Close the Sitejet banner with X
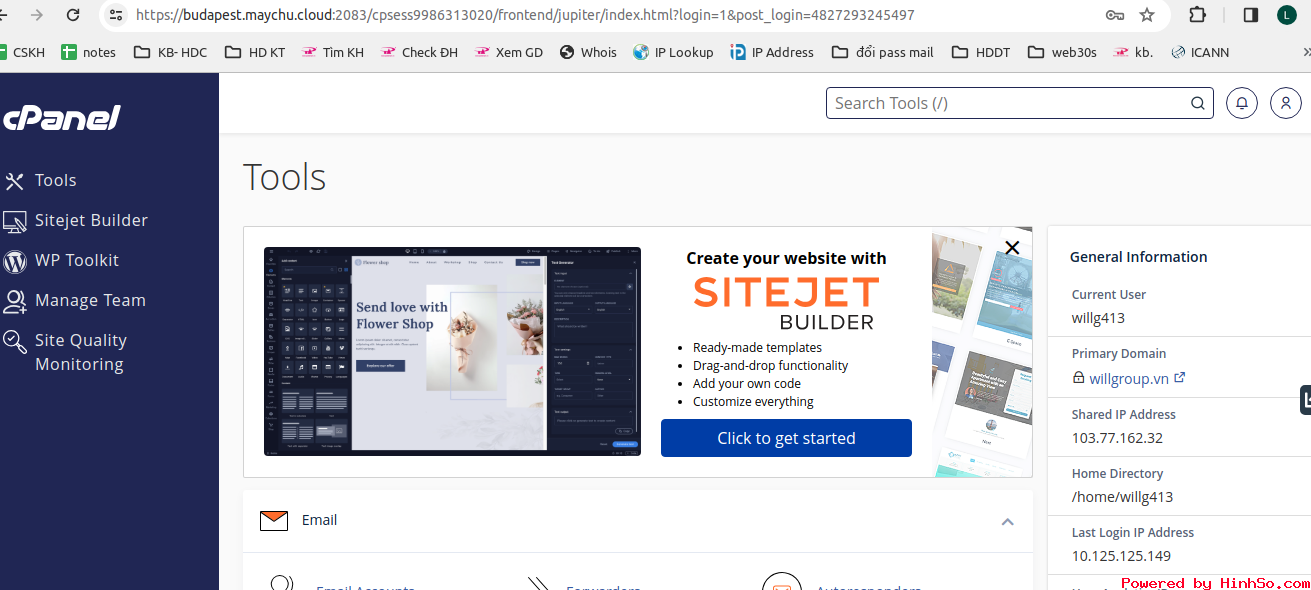The width and height of the screenshot is (1311, 590). (1012, 247)
